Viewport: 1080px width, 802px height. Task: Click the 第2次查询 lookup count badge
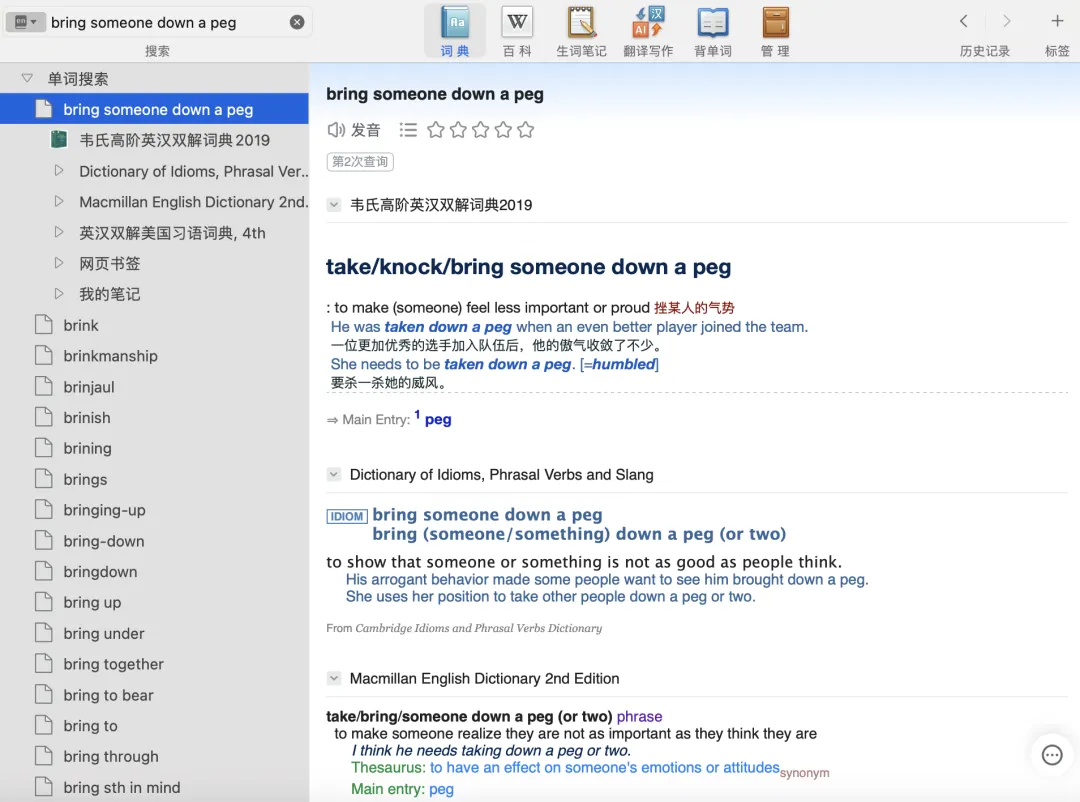pyautogui.click(x=360, y=162)
